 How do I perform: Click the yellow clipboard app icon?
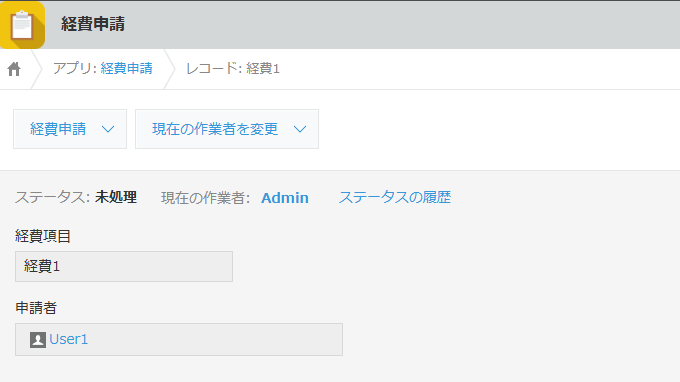[22, 25]
